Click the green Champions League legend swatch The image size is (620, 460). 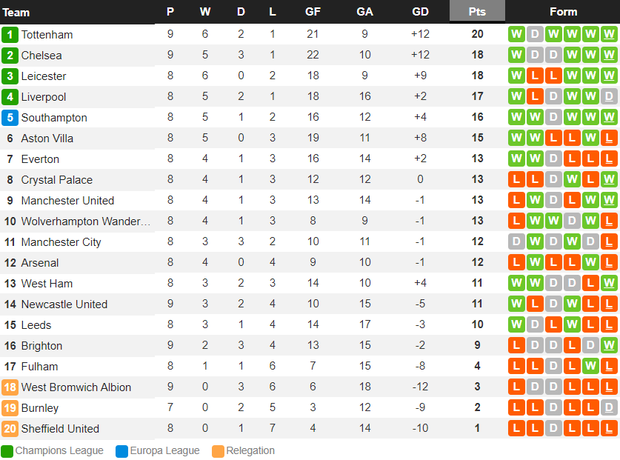pos(7,451)
